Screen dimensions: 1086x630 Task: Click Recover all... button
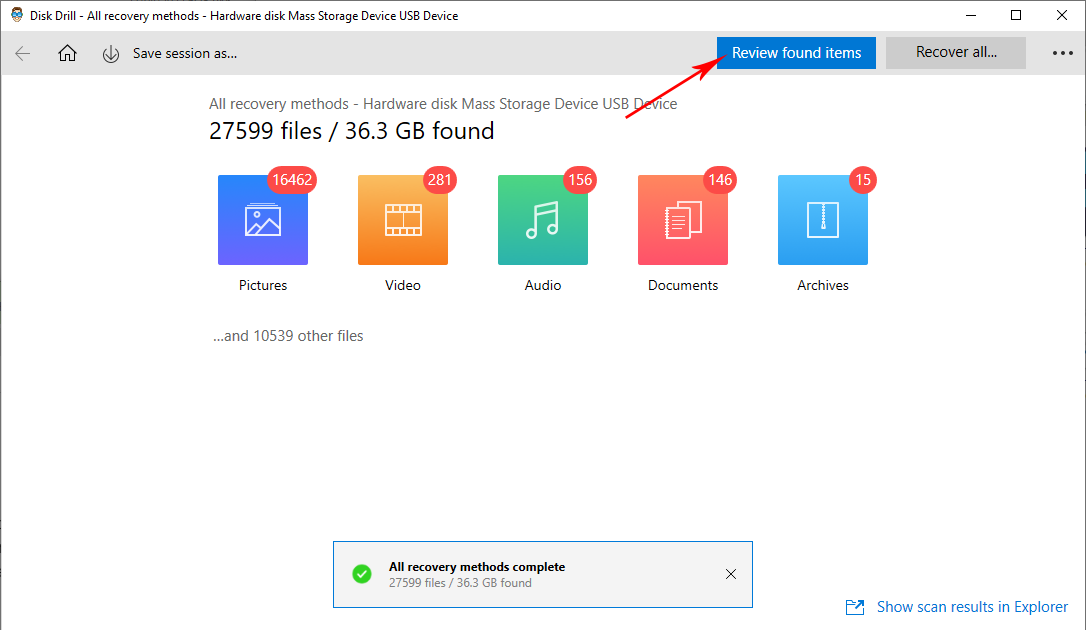956,53
